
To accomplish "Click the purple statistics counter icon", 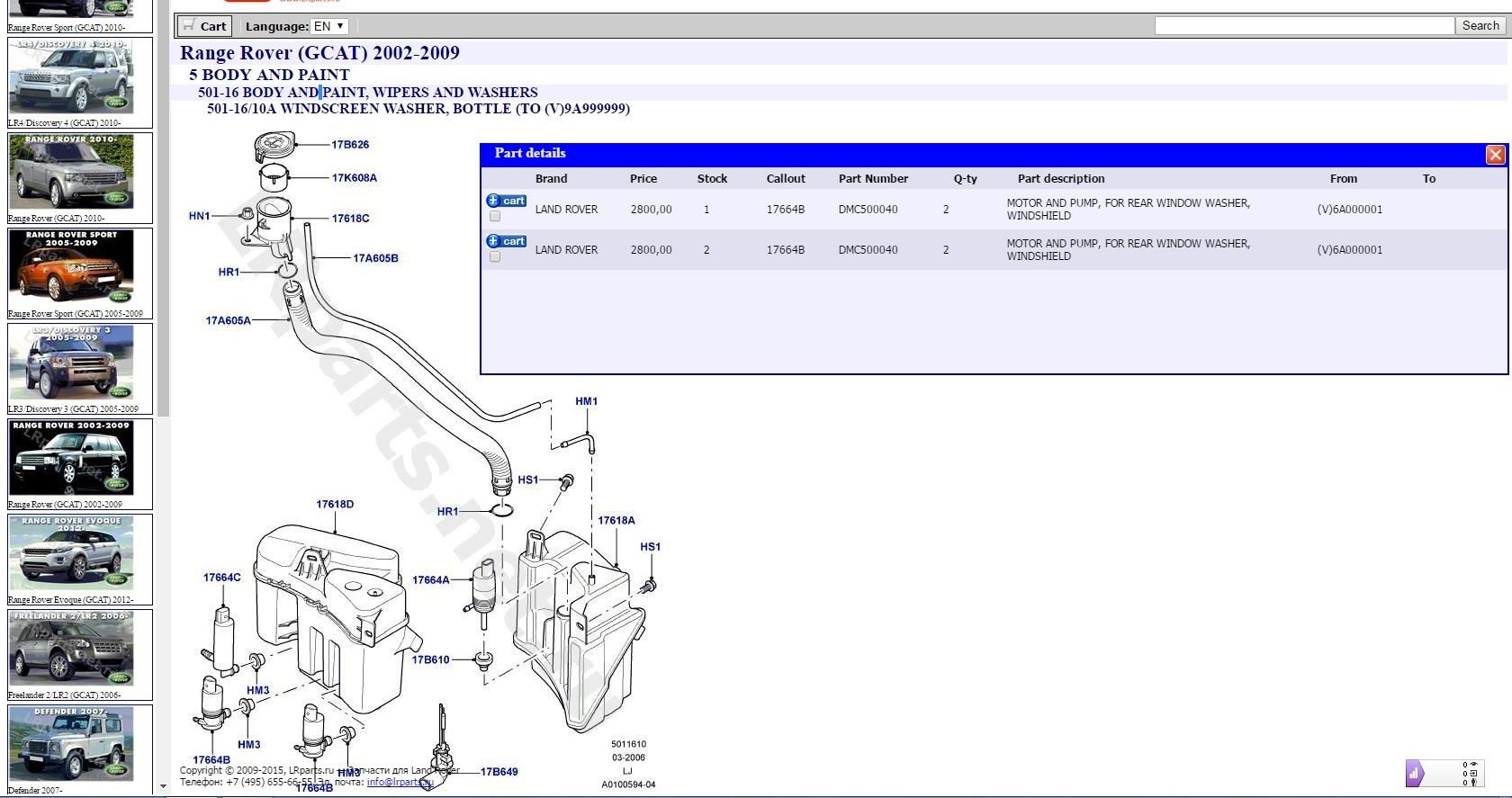I will [1415, 773].
